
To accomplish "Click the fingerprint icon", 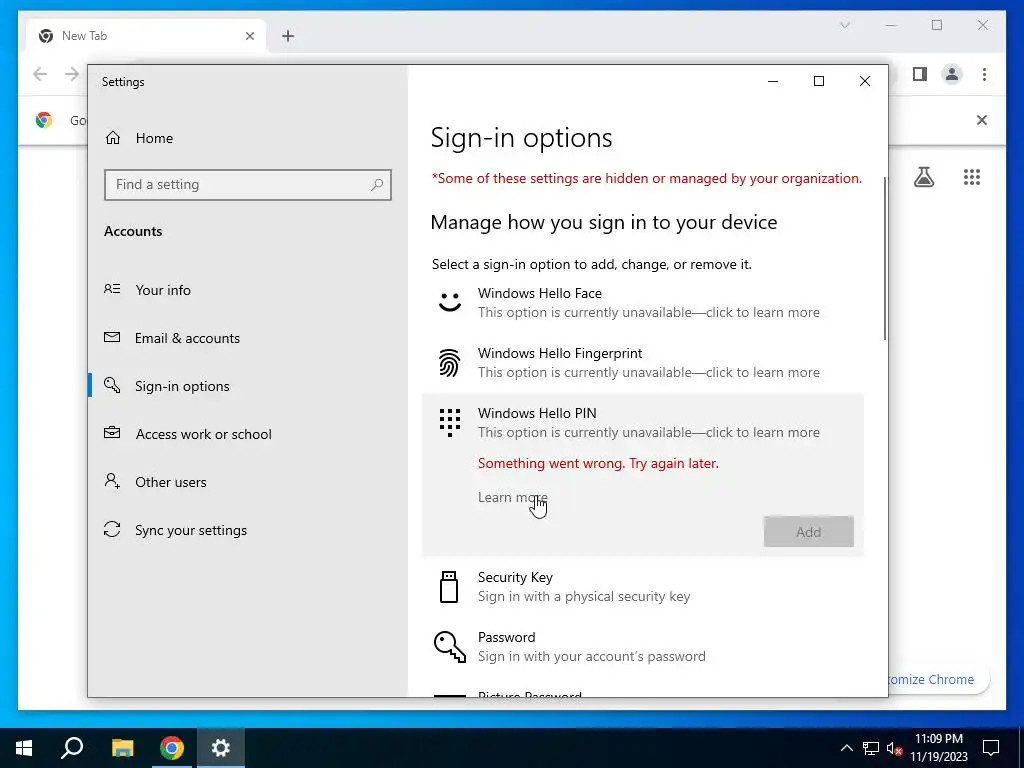I will (x=449, y=362).
